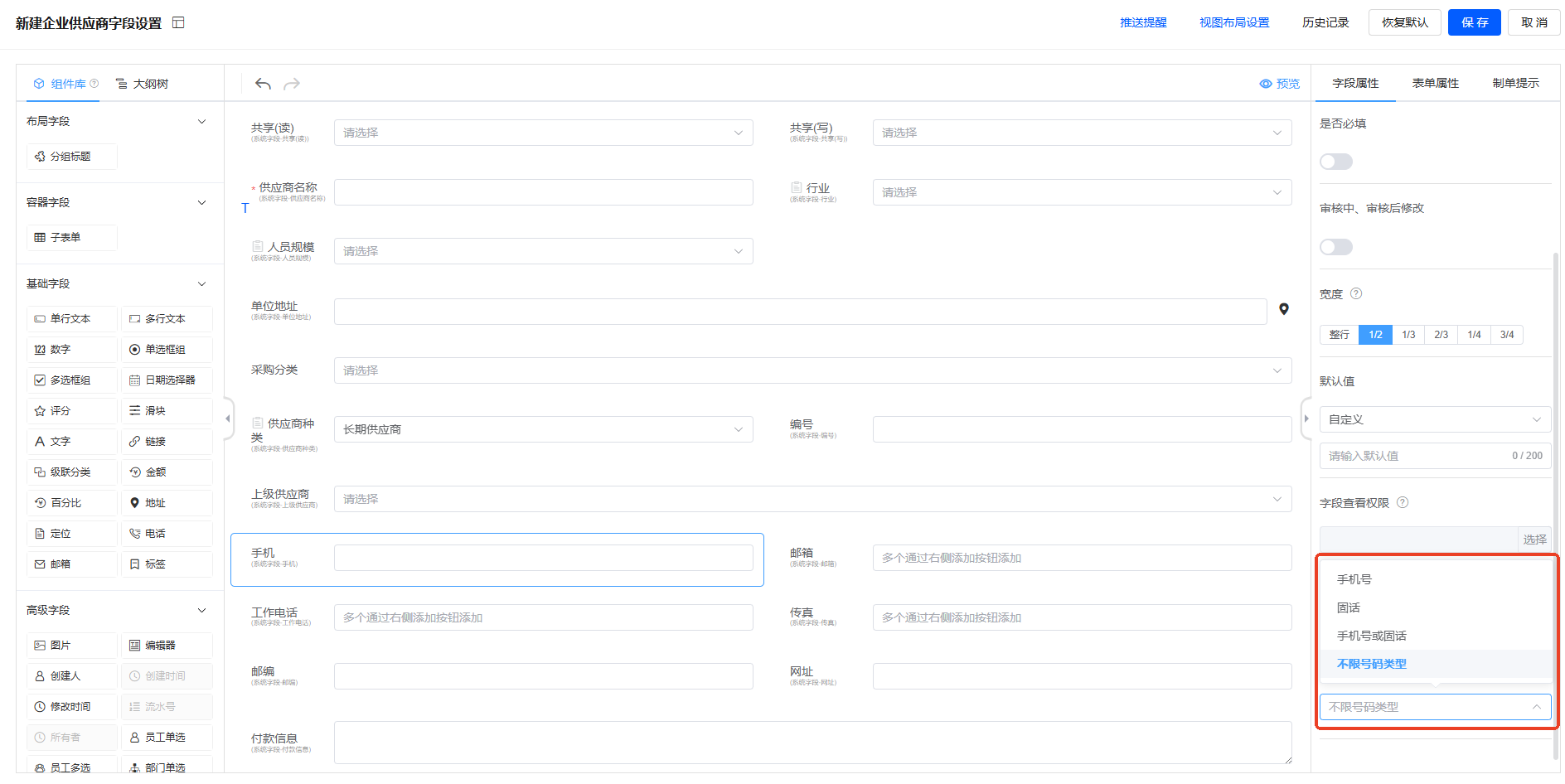This screenshot has height=784, width=1565.
Task: Open the 行业 dropdown
Action: (x=1083, y=192)
